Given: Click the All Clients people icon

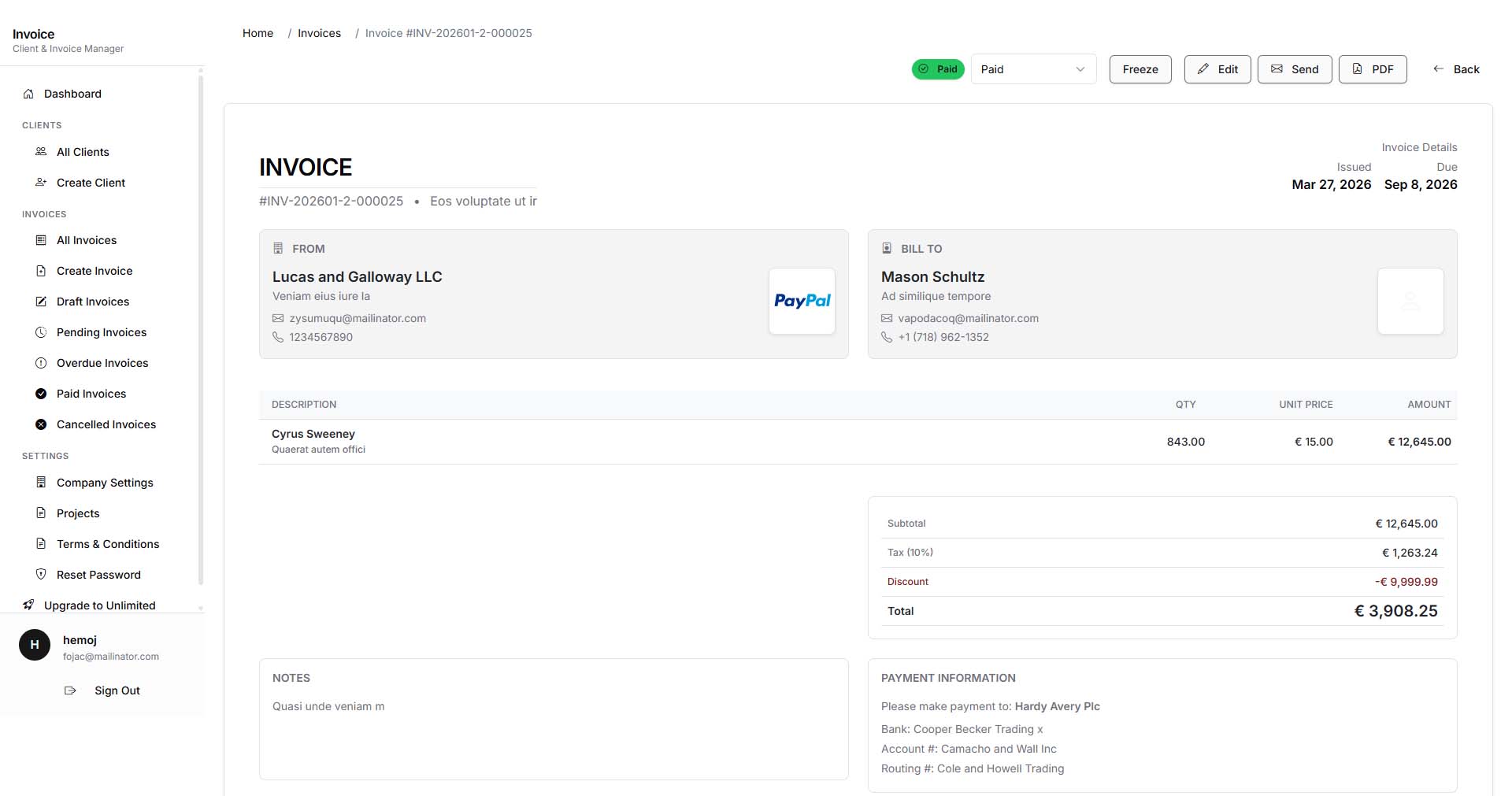Looking at the screenshot, I should 41,152.
